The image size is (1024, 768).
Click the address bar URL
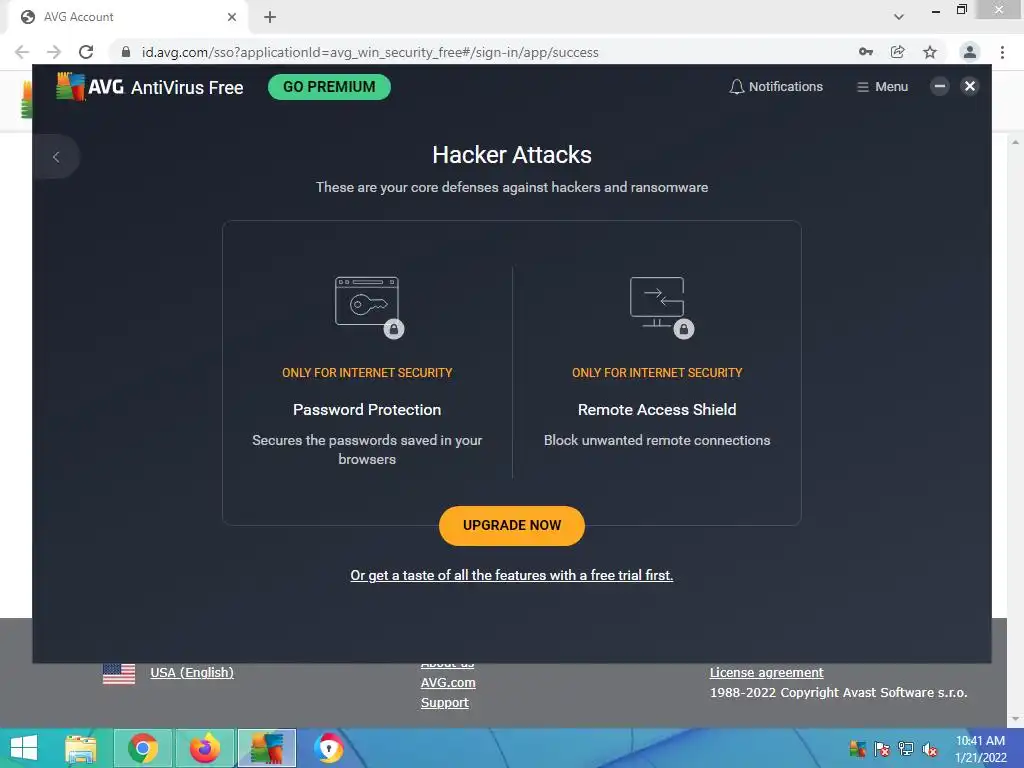tap(370, 52)
